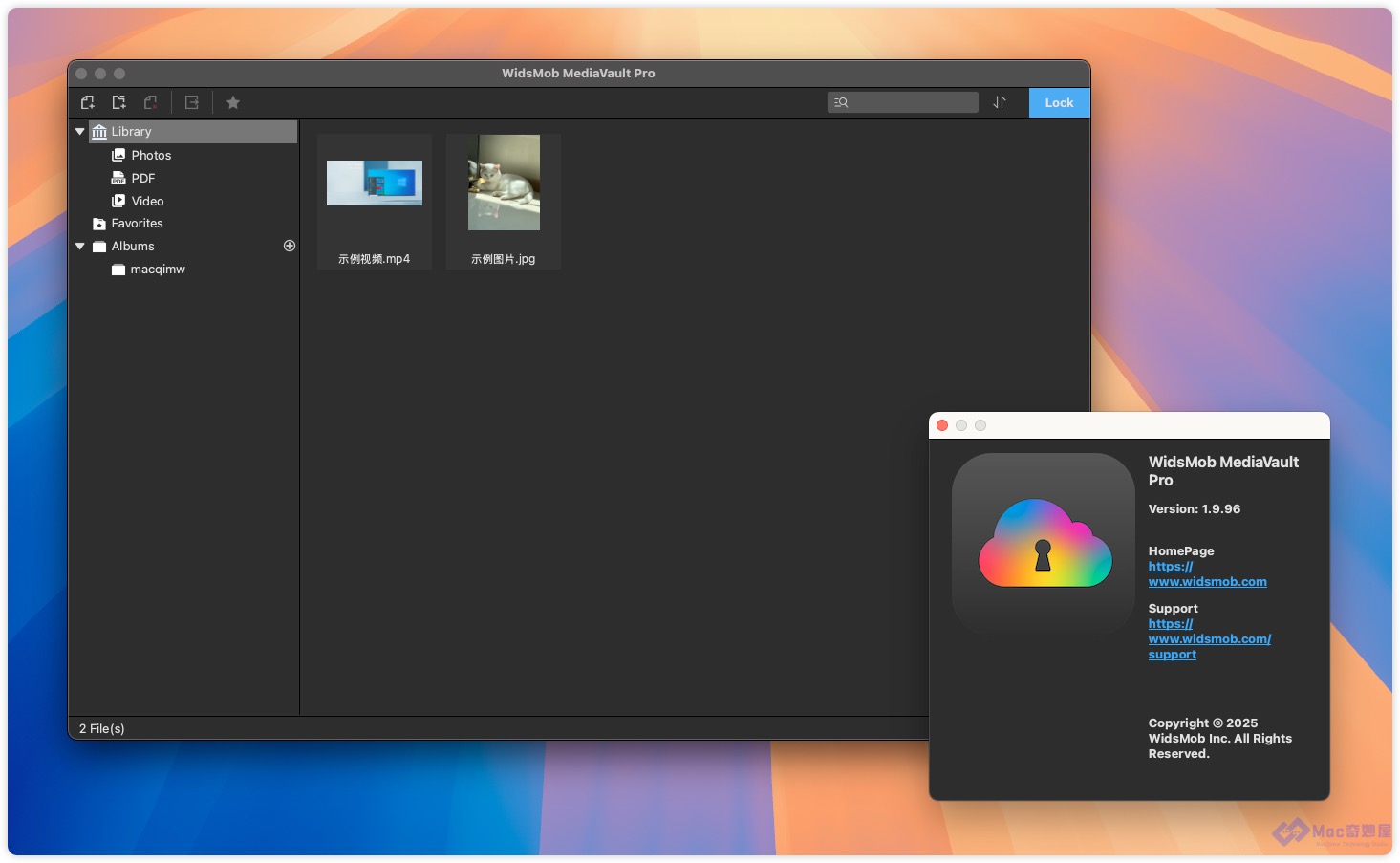Click the Lock button

1059,102
